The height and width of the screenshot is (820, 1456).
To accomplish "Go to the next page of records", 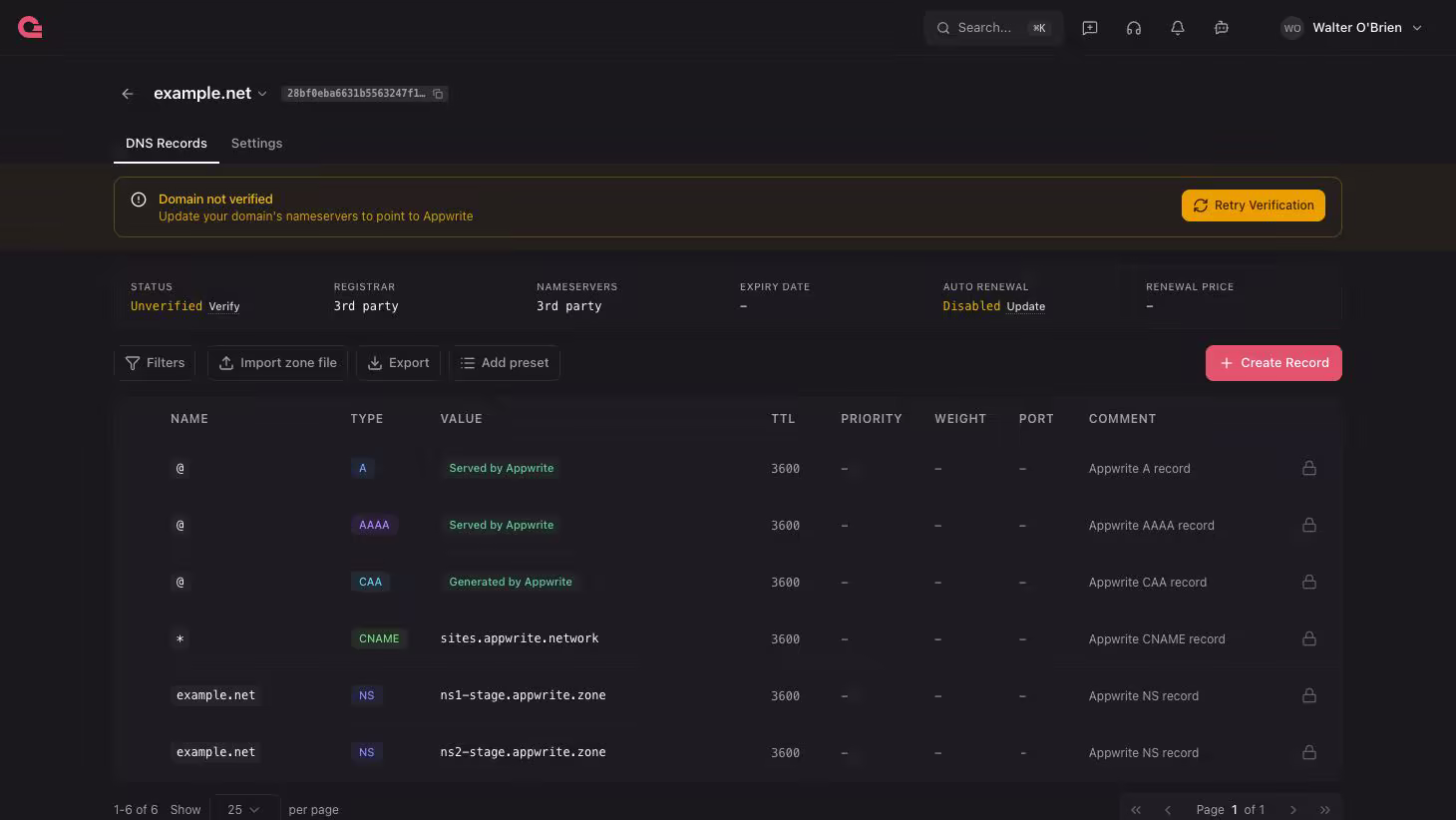I will [1293, 810].
